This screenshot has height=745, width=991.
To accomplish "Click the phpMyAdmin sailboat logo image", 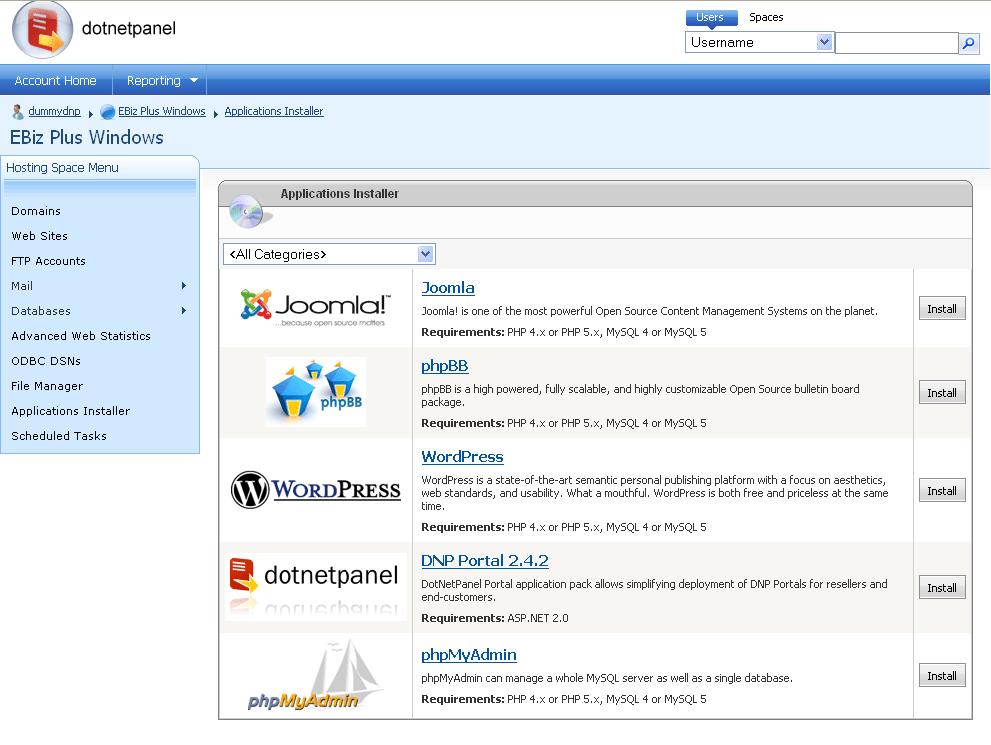I will 316,675.
